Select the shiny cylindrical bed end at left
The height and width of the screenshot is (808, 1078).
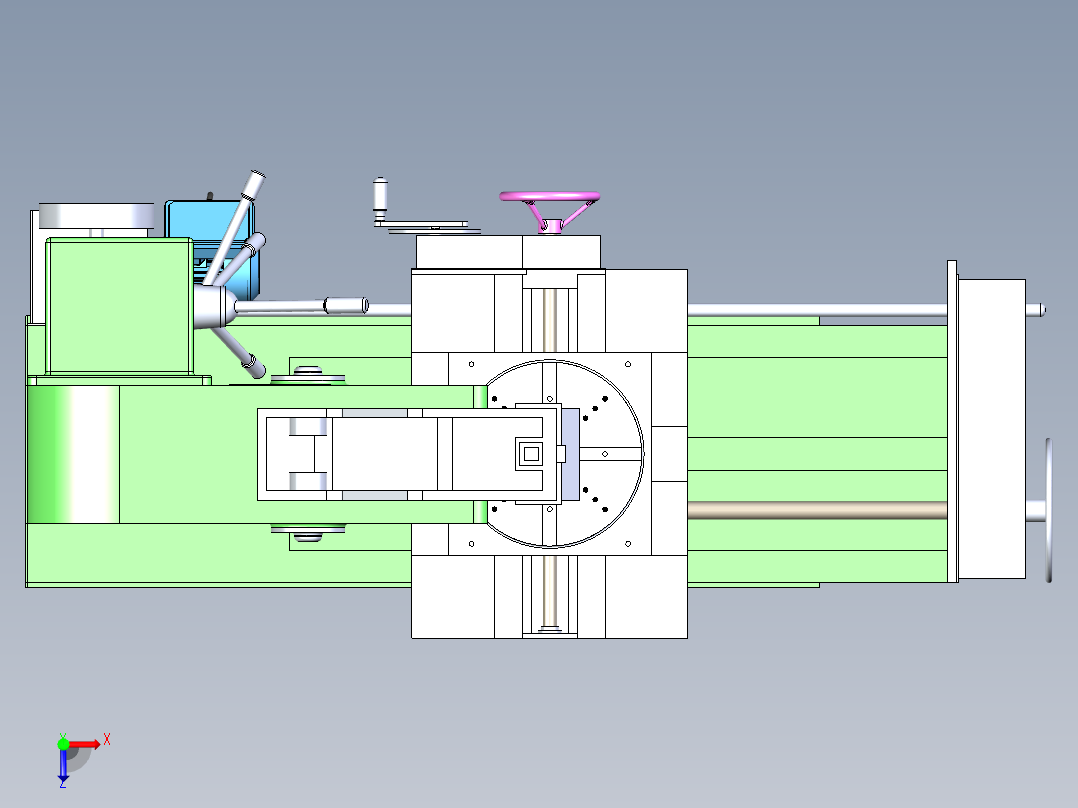click(x=73, y=454)
